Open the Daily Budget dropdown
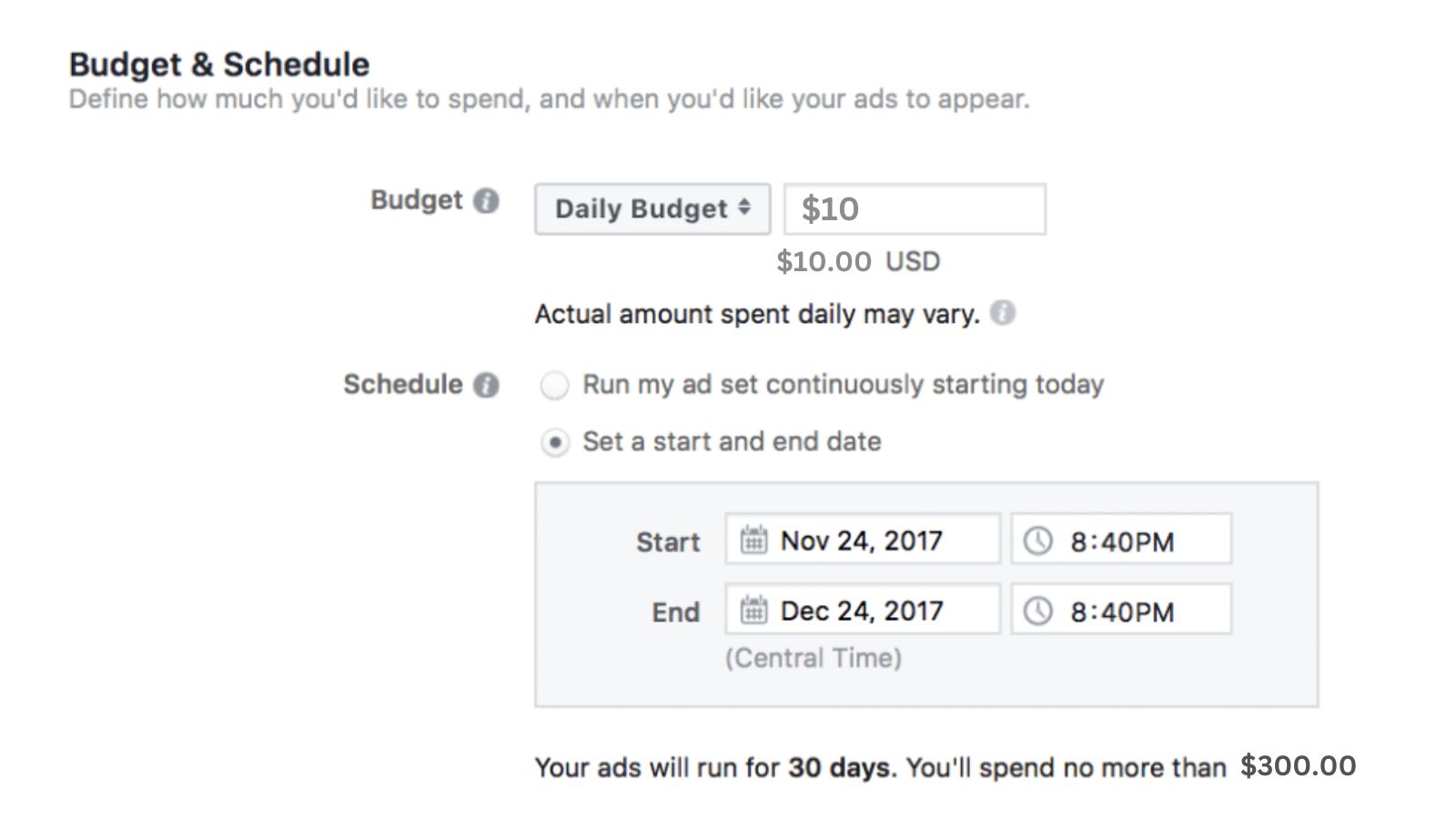Image resolution: width=1456 pixels, height=819 pixels. click(x=652, y=209)
